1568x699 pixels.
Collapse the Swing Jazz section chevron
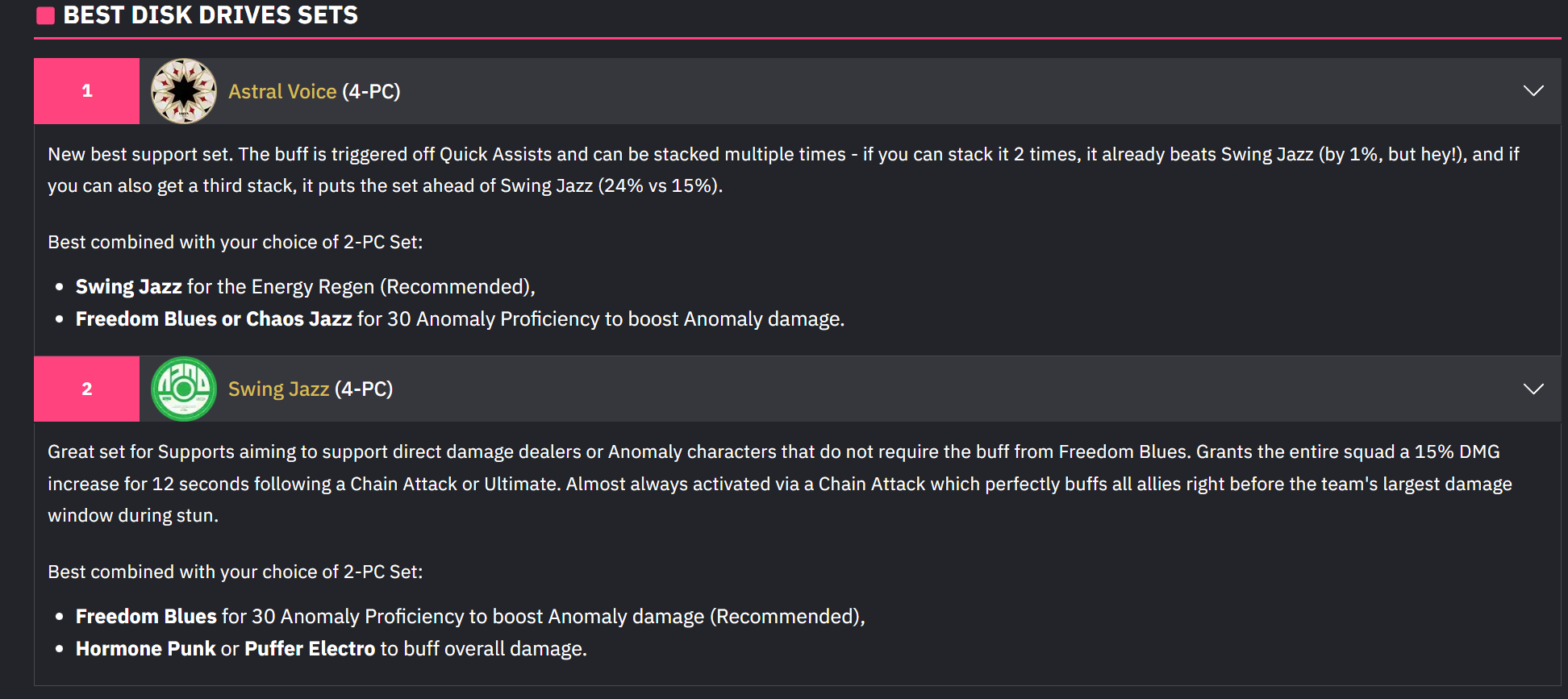tap(1533, 389)
